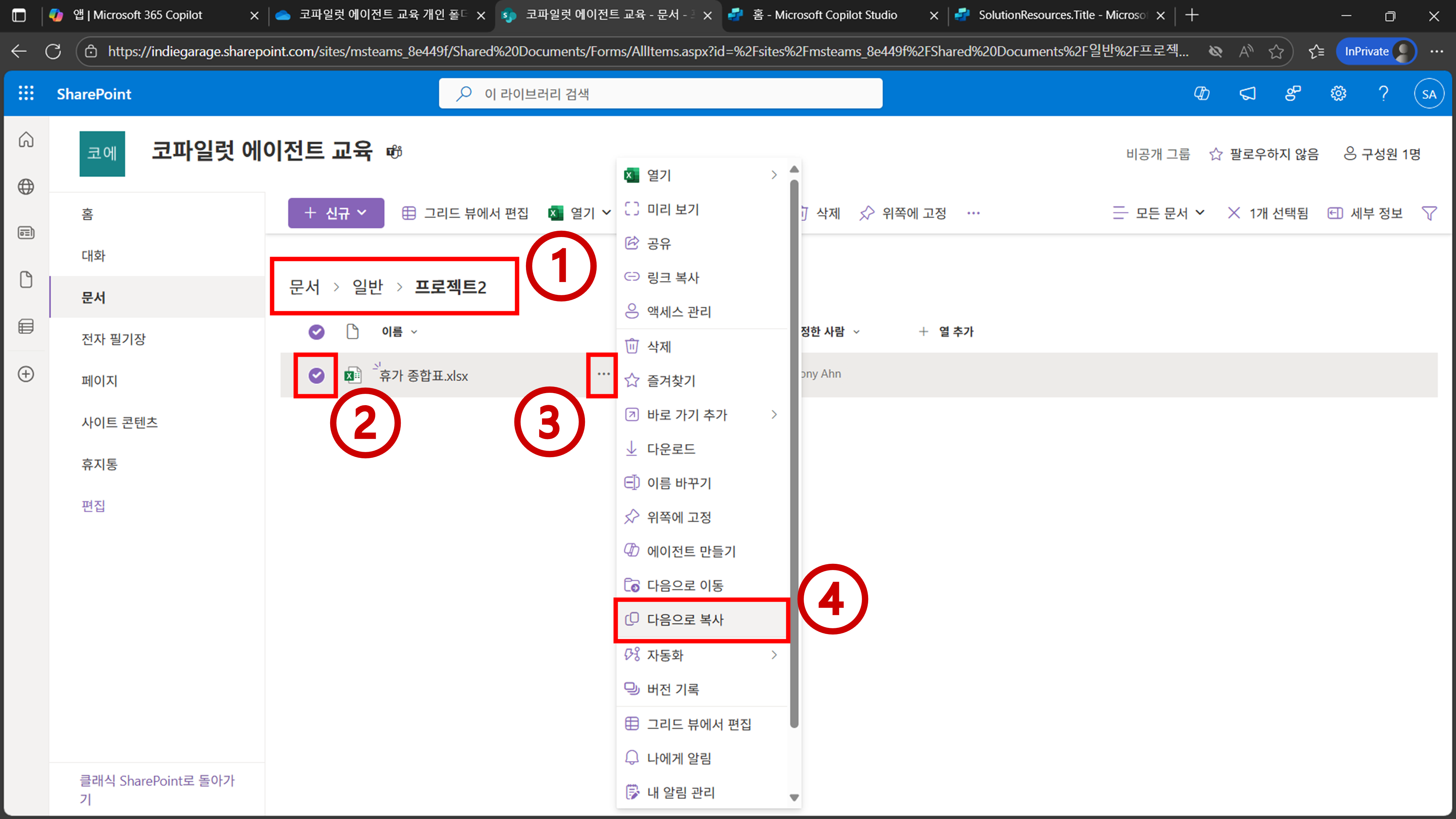Click the home icon in left app rail
1456x819 pixels.
pos(26,140)
